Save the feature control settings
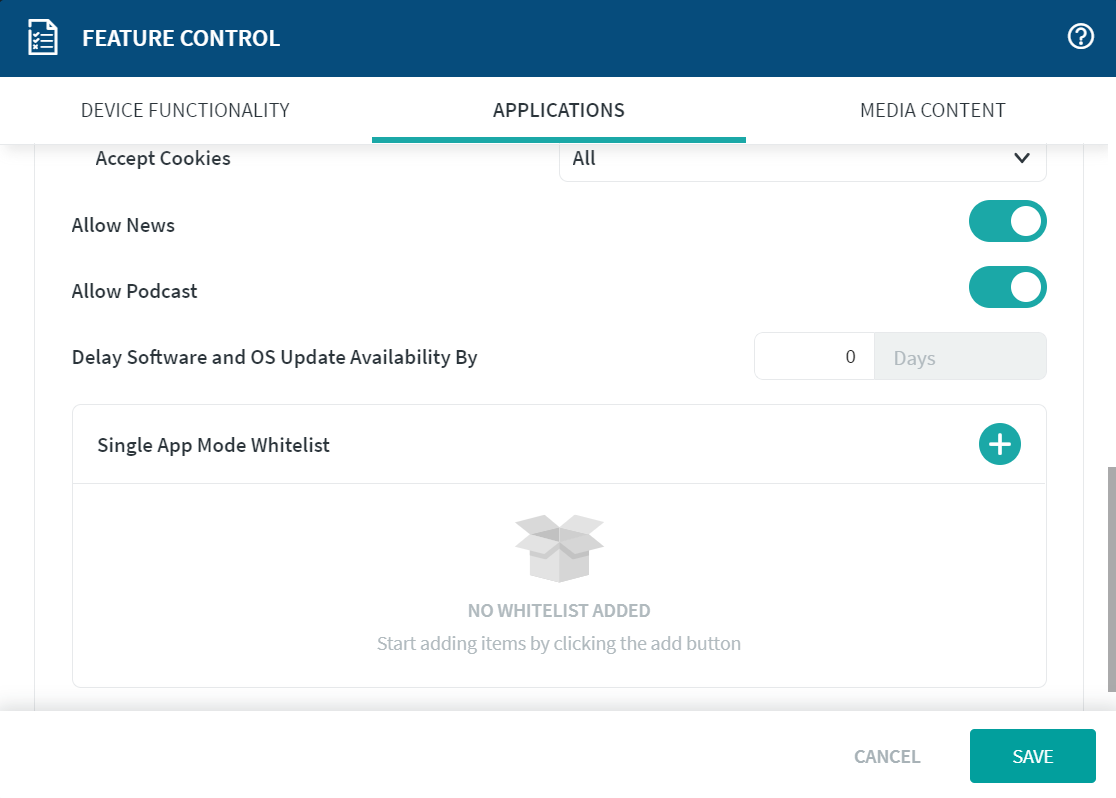The width and height of the screenshot is (1116, 798). coord(1032,757)
